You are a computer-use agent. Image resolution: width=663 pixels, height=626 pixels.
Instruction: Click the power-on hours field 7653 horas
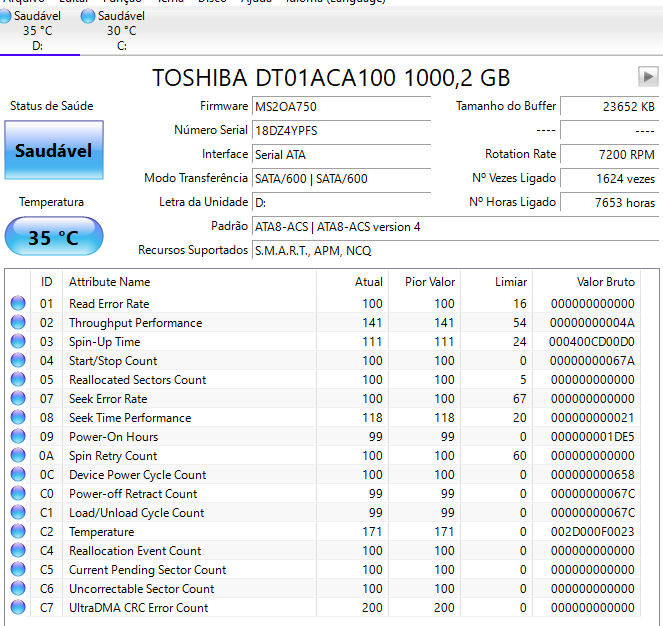[x=610, y=203]
